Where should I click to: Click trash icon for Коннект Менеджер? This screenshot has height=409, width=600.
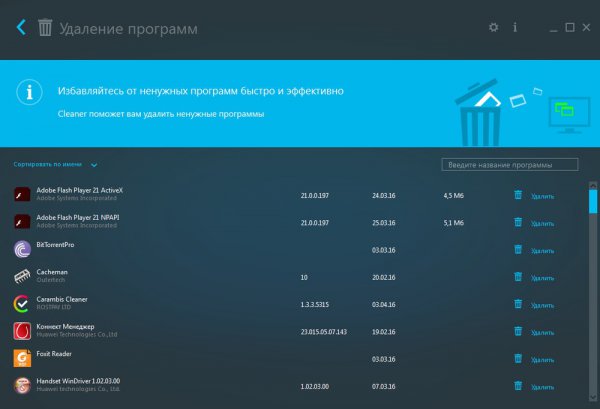coord(518,331)
